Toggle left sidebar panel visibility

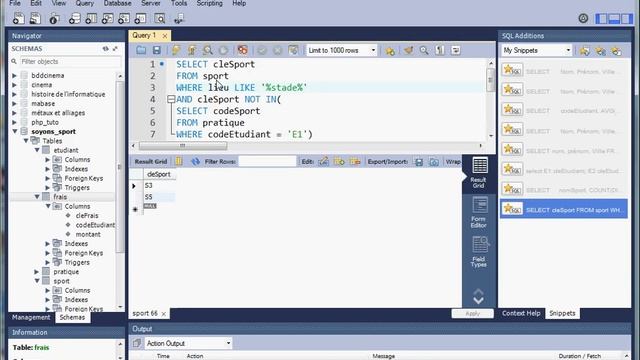point(601,18)
